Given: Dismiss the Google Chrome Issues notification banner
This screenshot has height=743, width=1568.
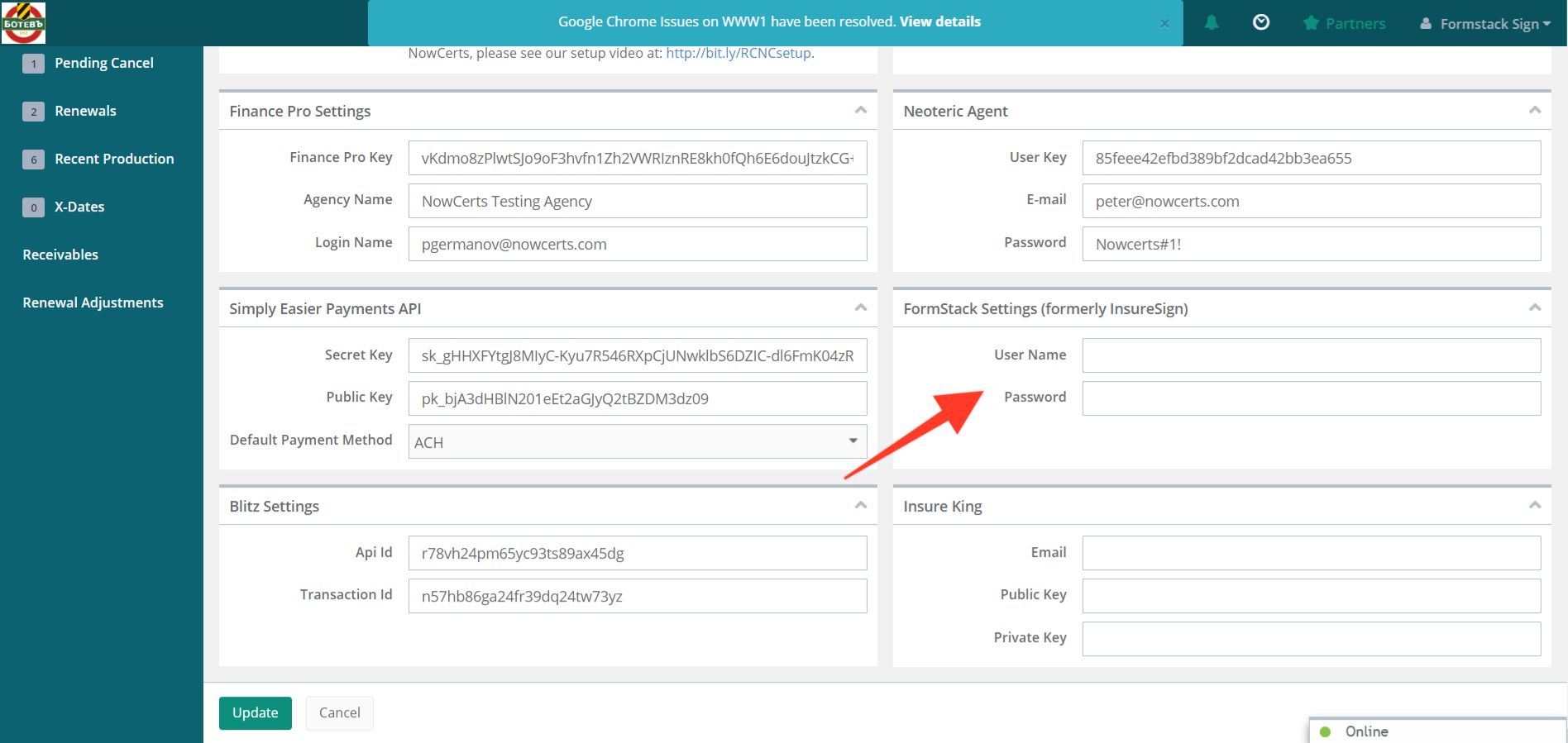Looking at the screenshot, I should [1164, 23].
